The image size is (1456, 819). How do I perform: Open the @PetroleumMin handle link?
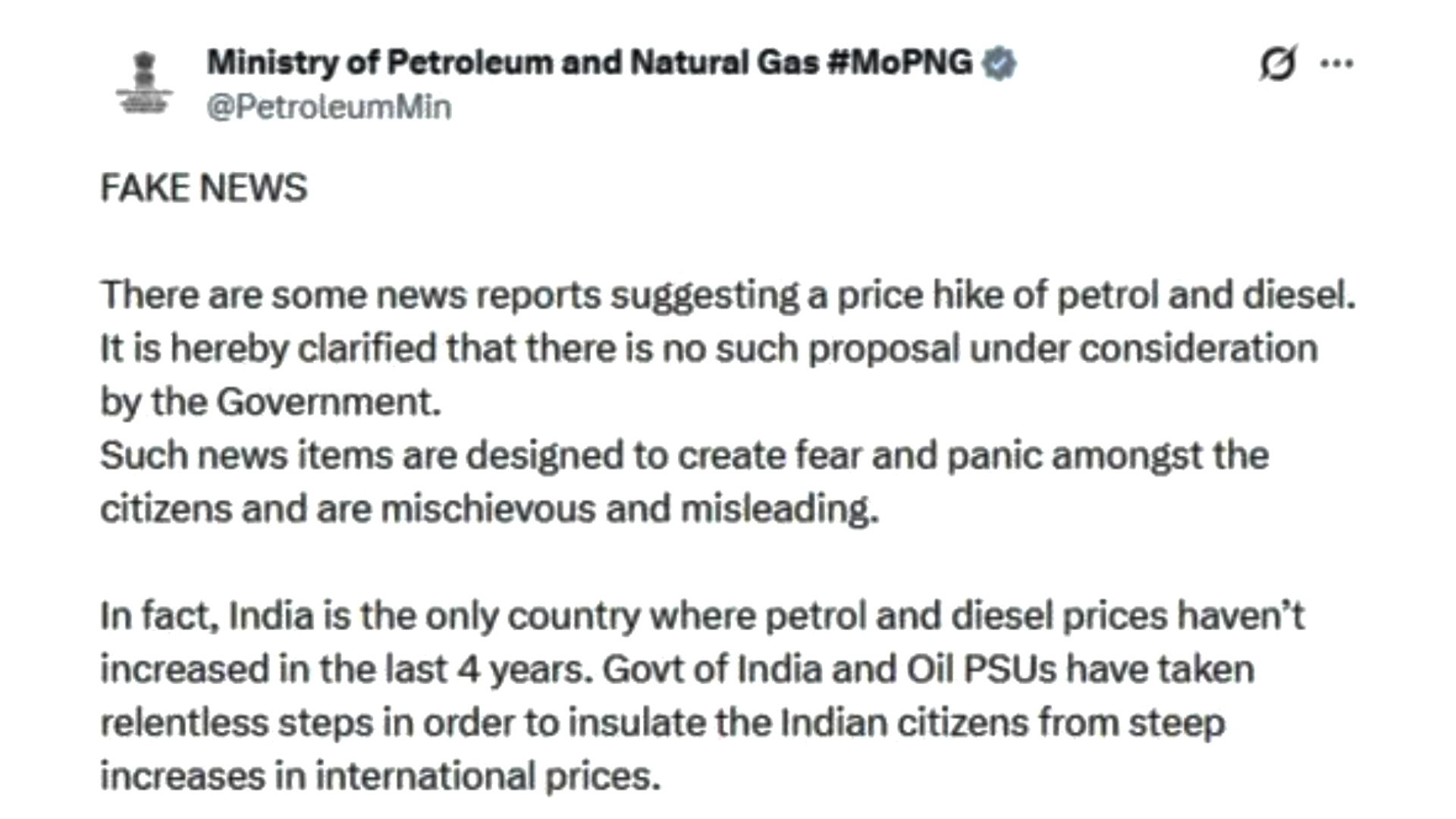pyautogui.click(x=328, y=107)
